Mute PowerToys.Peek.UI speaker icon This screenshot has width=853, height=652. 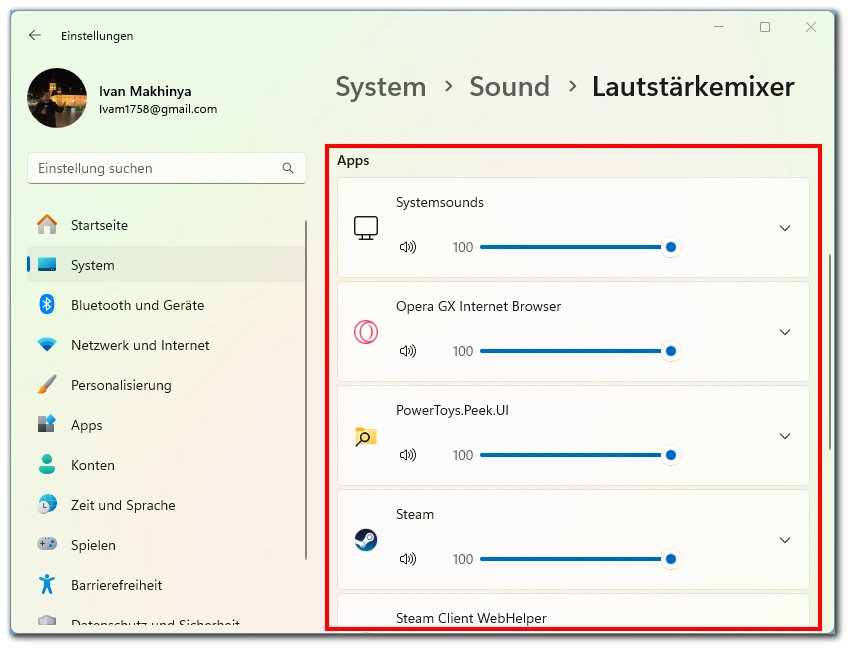coord(408,455)
